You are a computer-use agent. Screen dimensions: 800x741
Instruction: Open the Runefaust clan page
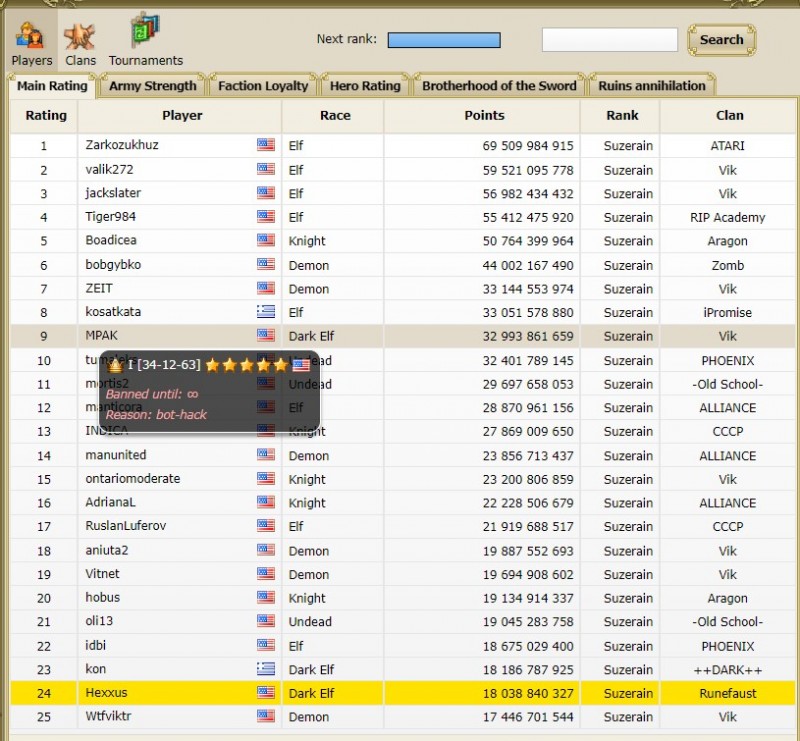[729, 693]
